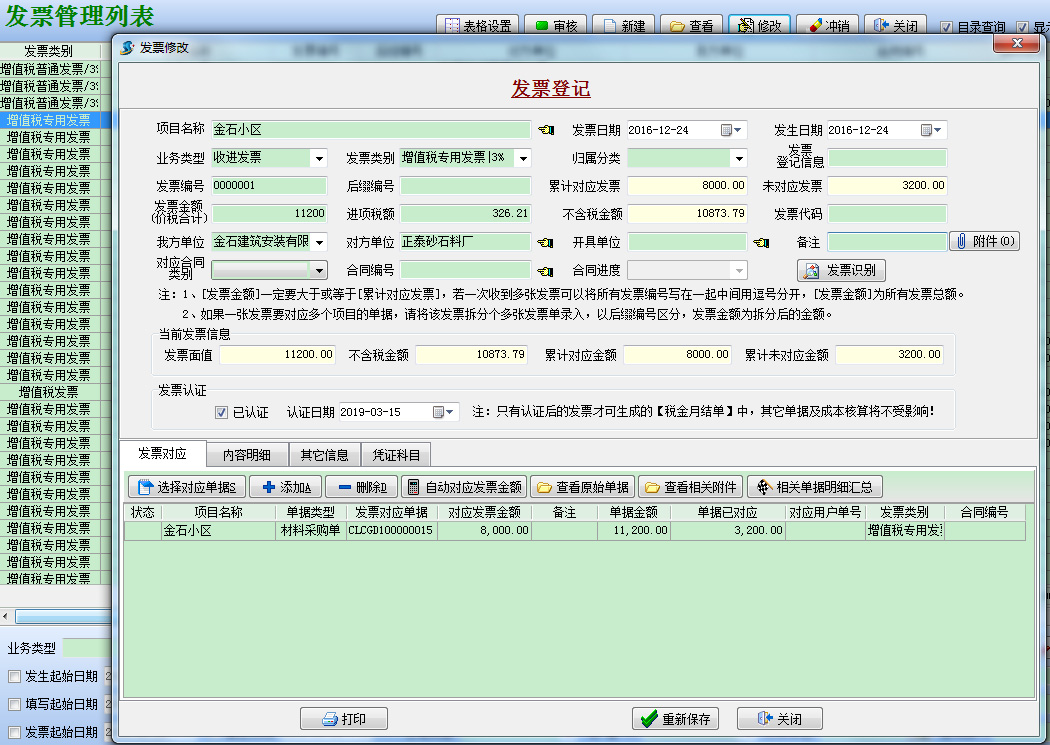Click the 冲销 write-off toolbar button
This screenshot has height=745, width=1050.
(x=828, y=25)
